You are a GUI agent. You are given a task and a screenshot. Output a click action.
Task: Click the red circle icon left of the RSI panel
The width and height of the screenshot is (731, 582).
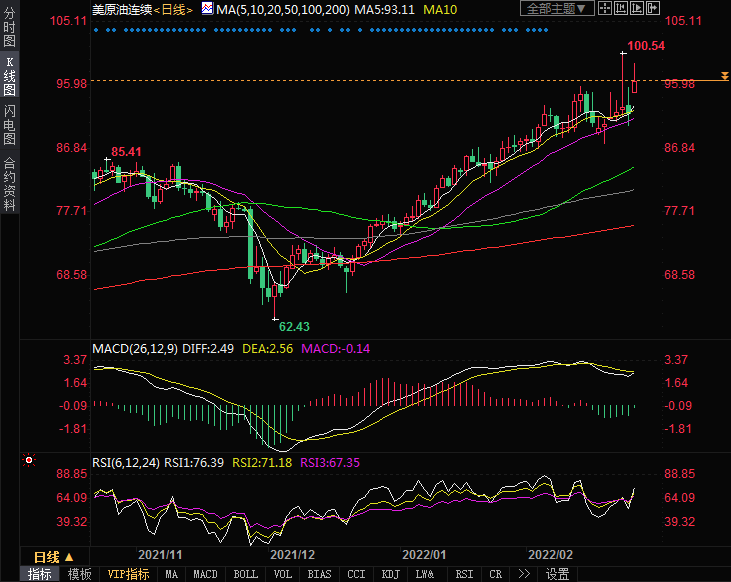pos(29,461)
